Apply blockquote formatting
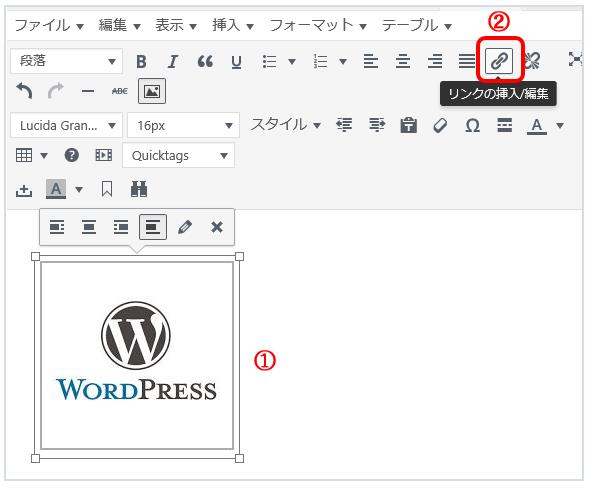 click(205, 61)
